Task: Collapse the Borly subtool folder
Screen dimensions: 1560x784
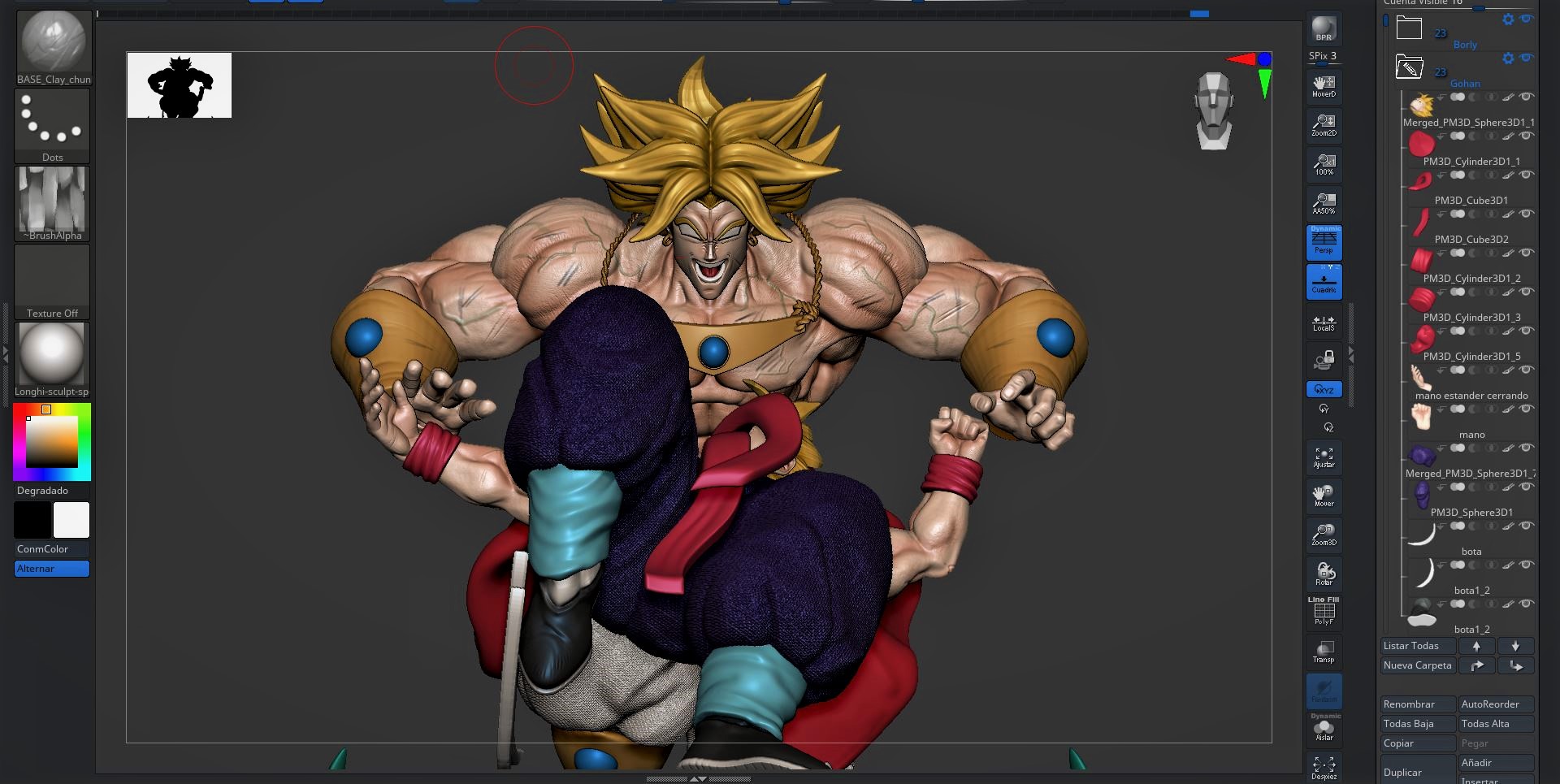Action: tap(1409, 28)
